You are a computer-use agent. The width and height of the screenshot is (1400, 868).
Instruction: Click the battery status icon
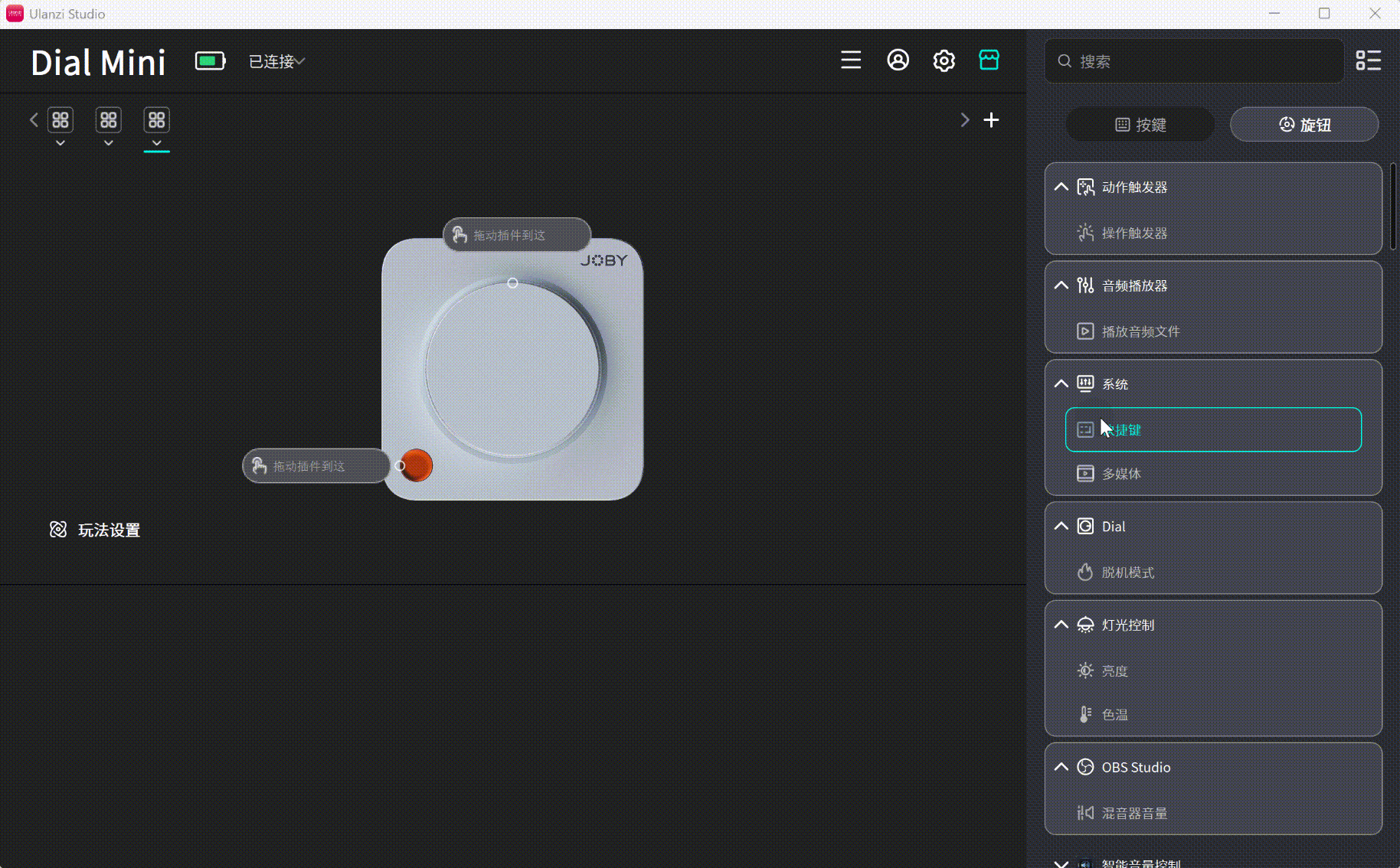(x=210, y=61)
